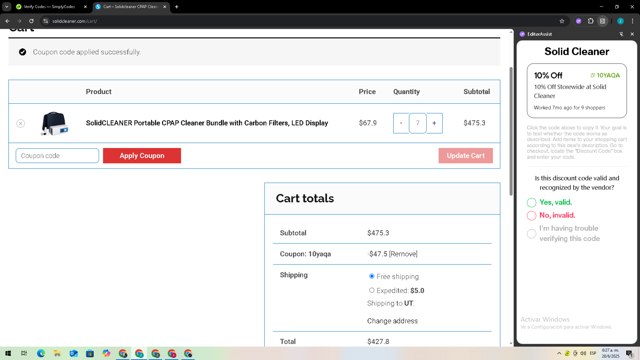Screen dimensions: 640x360
Task: Open the SolidCLEANER Portable CPAP Cleaner Bundle link
Action: (207, 123)
